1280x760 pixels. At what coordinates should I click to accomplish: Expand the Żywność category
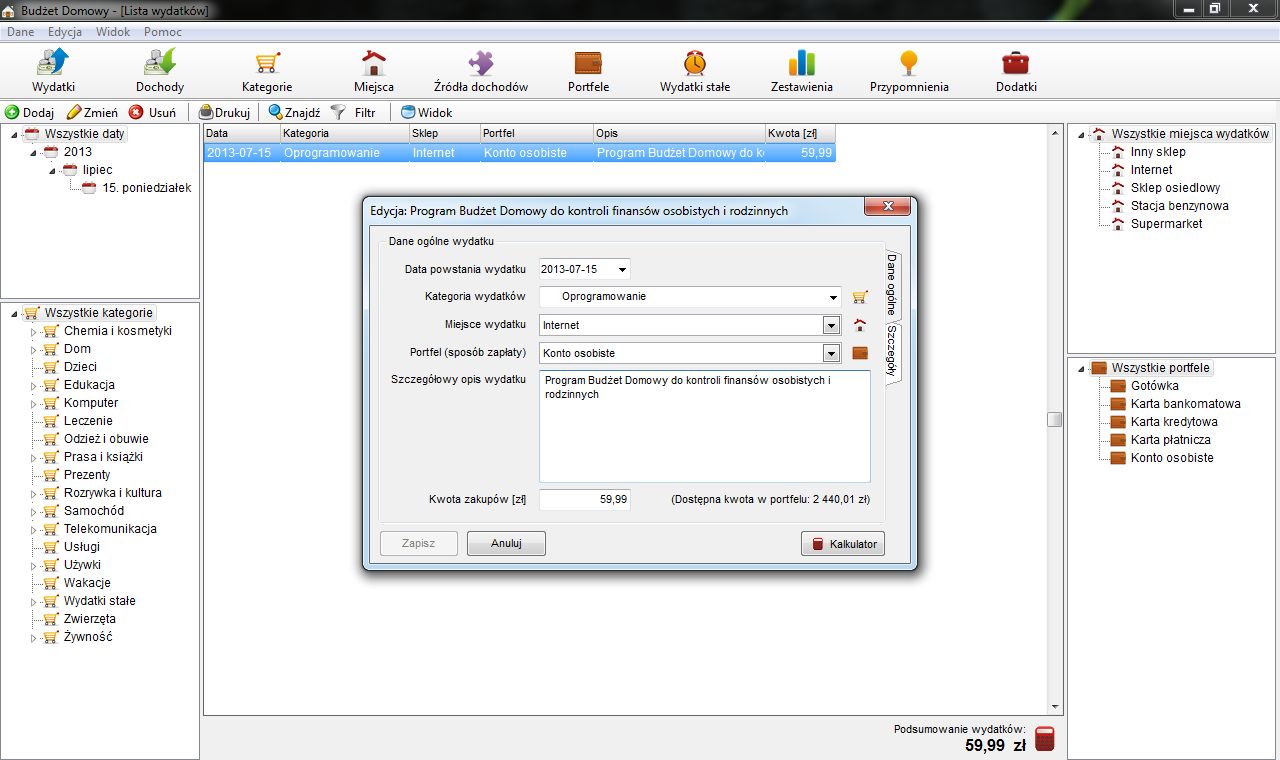click(34, 638)
